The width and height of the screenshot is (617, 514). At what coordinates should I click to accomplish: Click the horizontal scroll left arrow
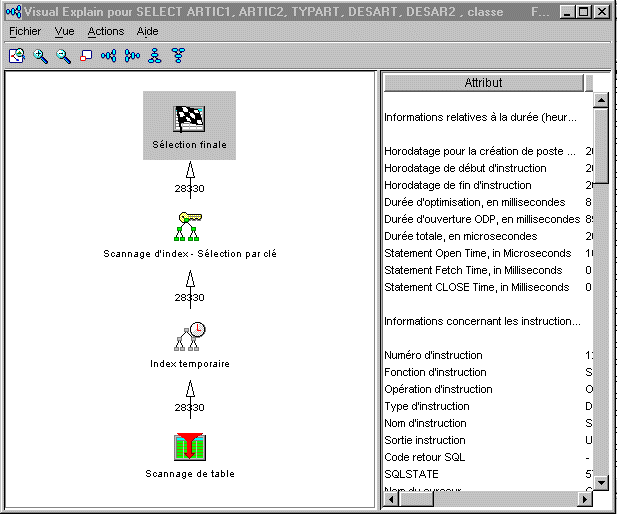click(x=391, y=499)
